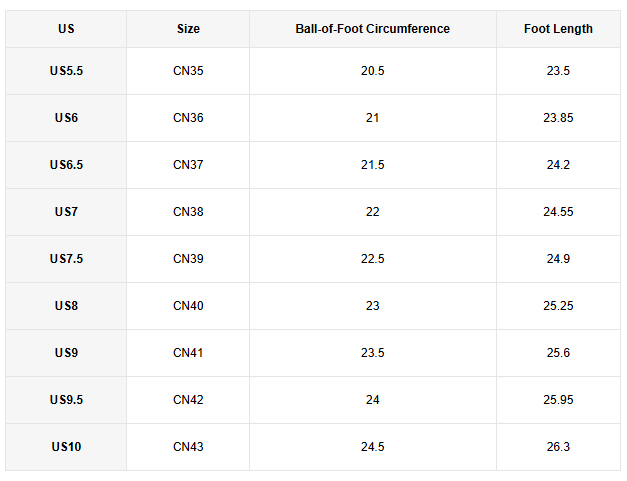The width and height of the screenshot is (627, 481).
Task: Click the Ball-of-Foot Circumference header
Action: pyautogui.click(x=372, y=29)
